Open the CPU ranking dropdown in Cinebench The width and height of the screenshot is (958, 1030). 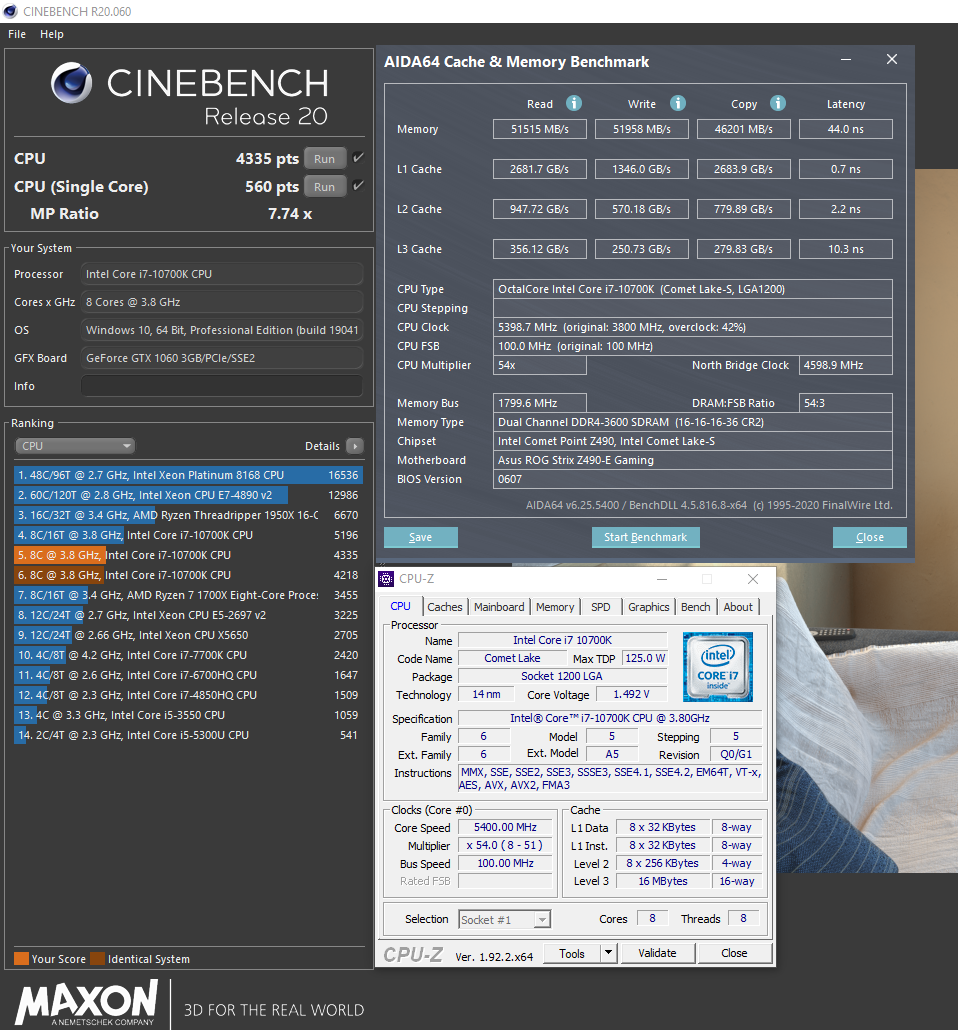[75, 446]
